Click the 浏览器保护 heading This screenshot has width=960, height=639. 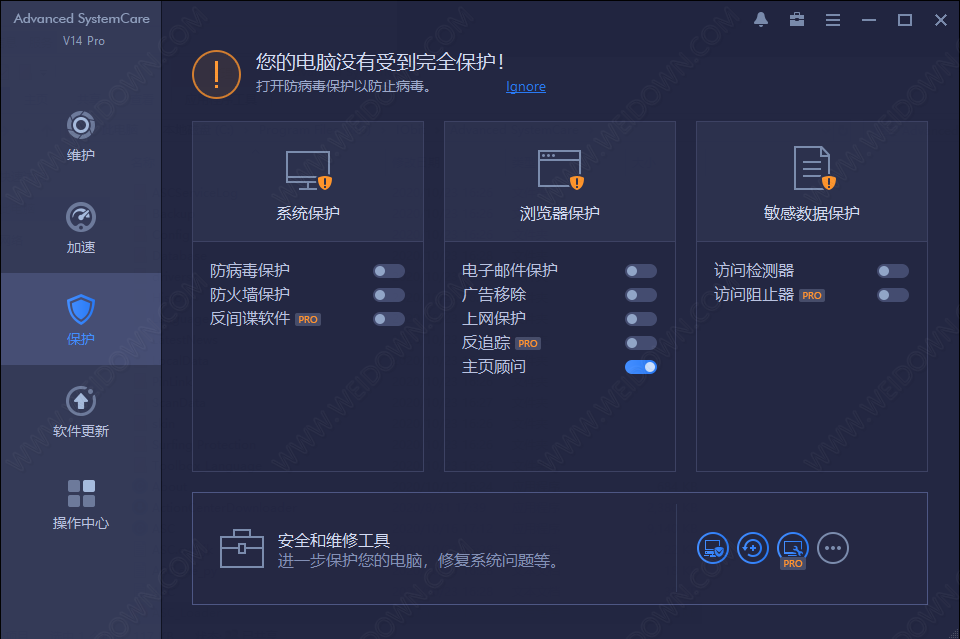tap(560, 213)
